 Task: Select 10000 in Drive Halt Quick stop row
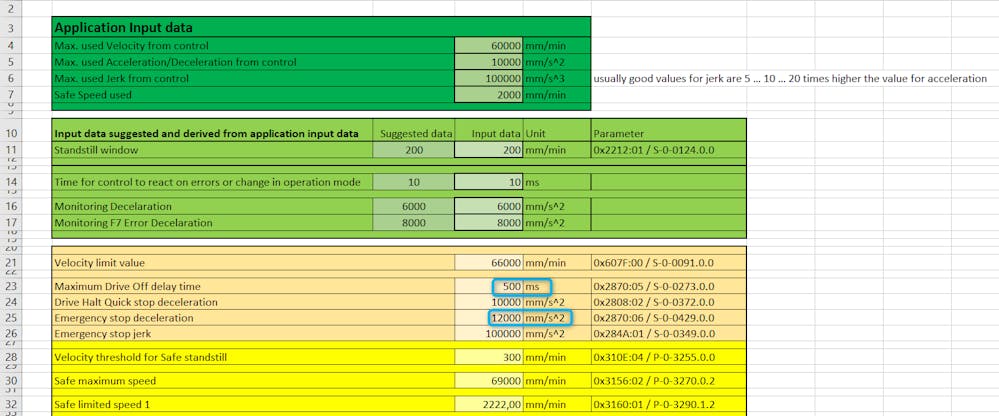pos(489,302)
